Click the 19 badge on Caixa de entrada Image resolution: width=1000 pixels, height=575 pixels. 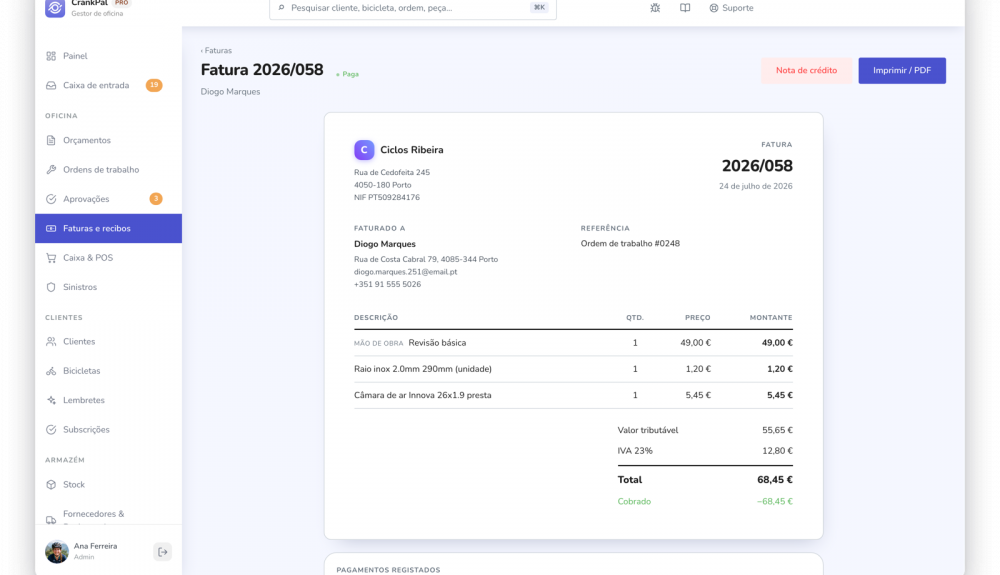pos(154,85)
